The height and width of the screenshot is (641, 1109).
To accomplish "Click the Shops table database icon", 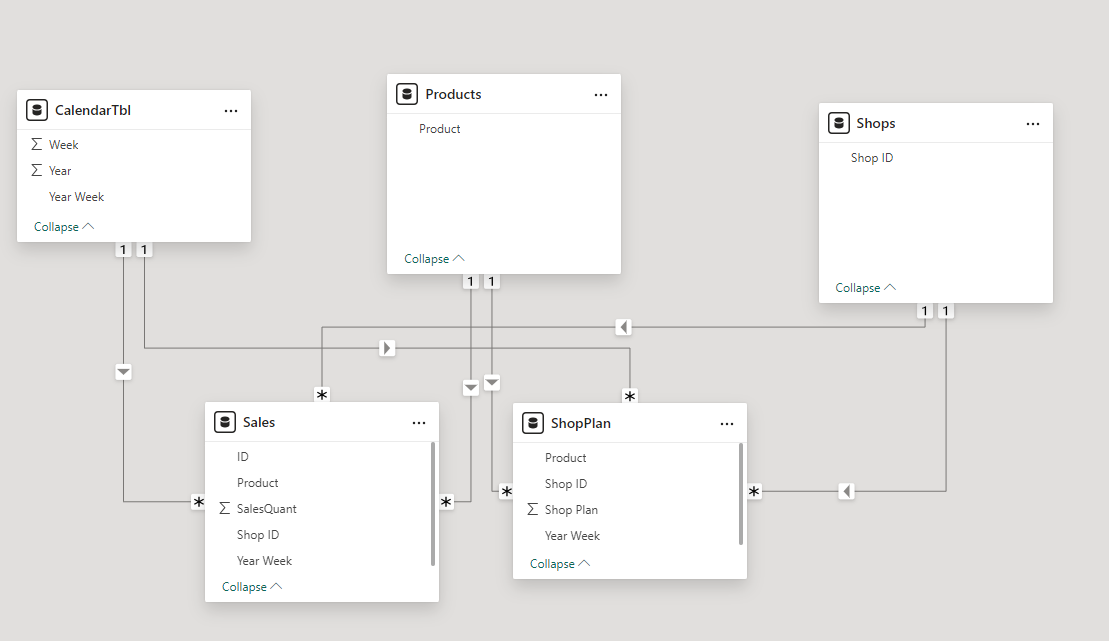I will tap(839, 123).
